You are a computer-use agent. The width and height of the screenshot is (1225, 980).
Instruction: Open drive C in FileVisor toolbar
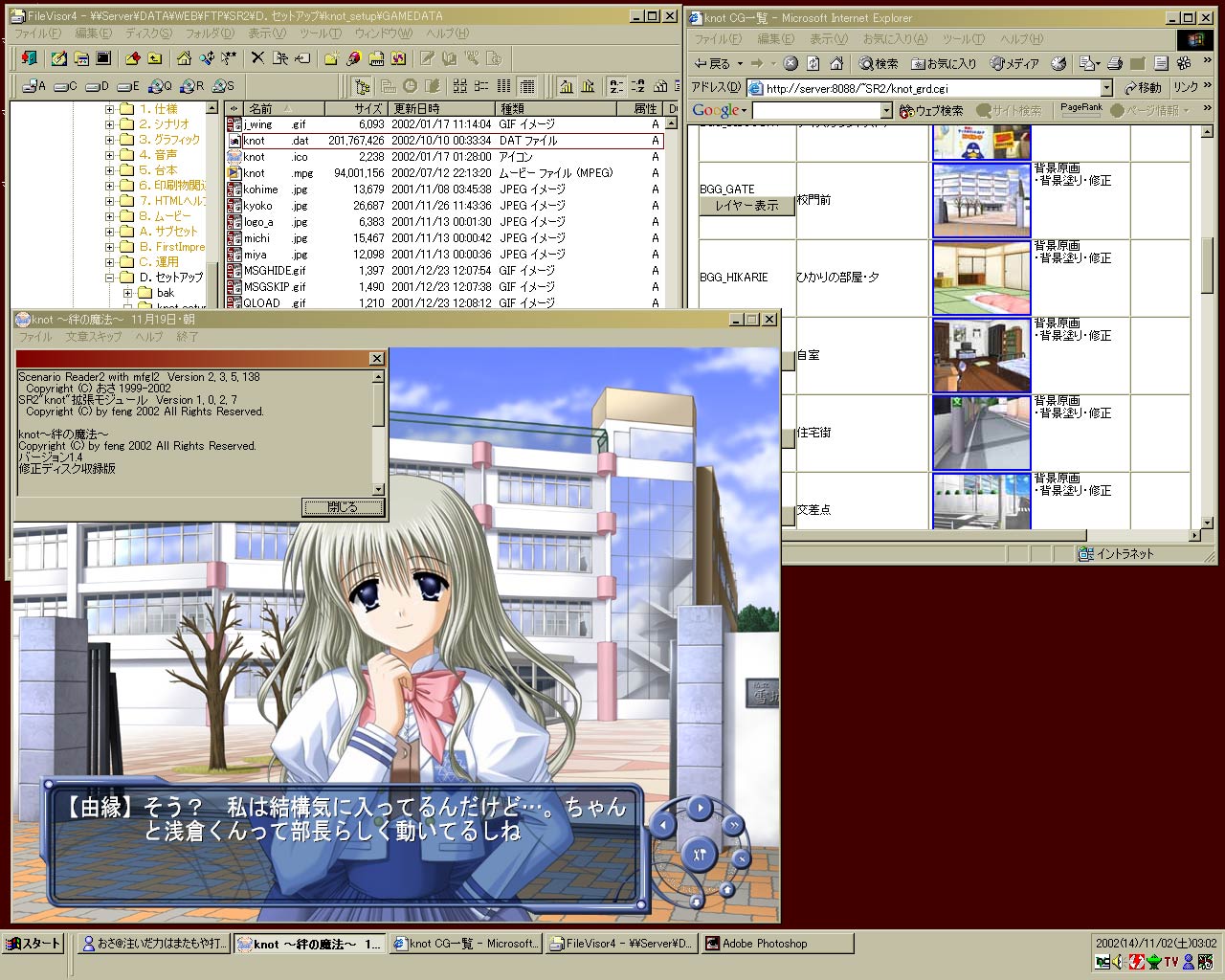[x=64, y=86]
